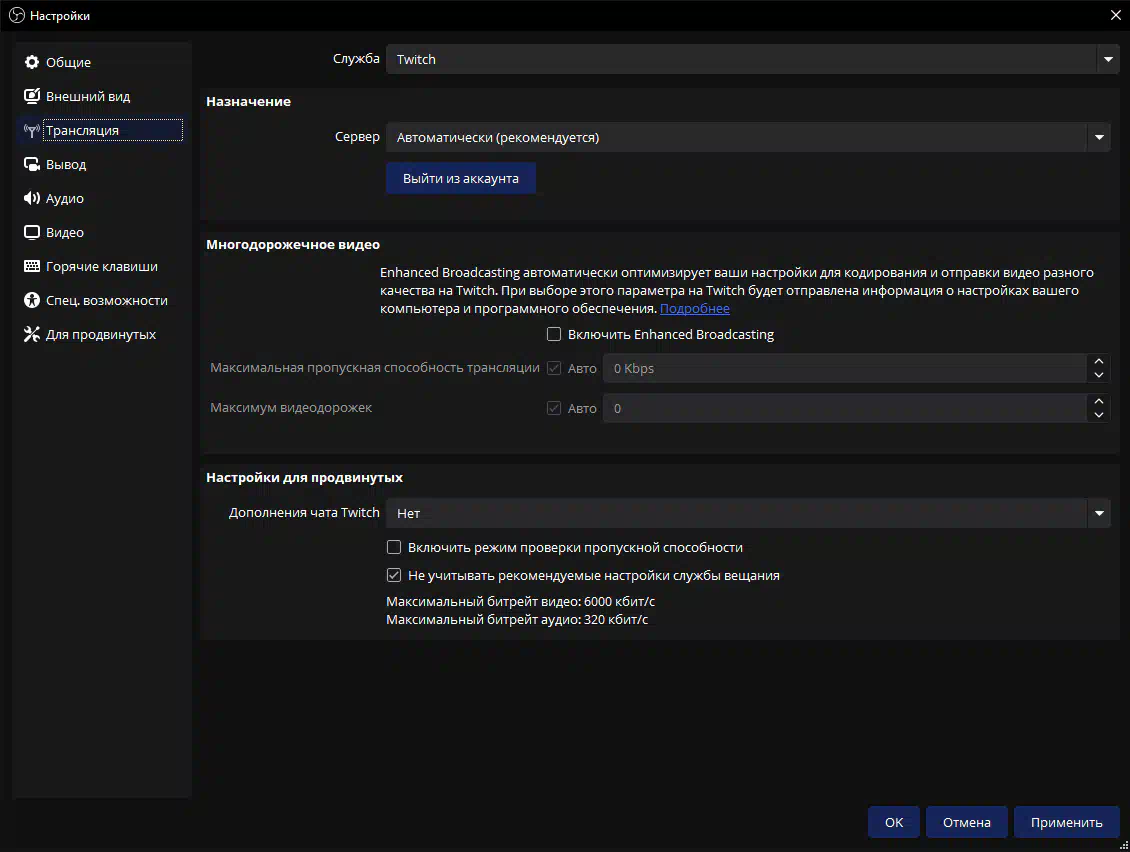Image resolution: width=1130 pixels, height=852 pixels.
Task: Click the OBS logo in title bar
Action: [17, 15]
